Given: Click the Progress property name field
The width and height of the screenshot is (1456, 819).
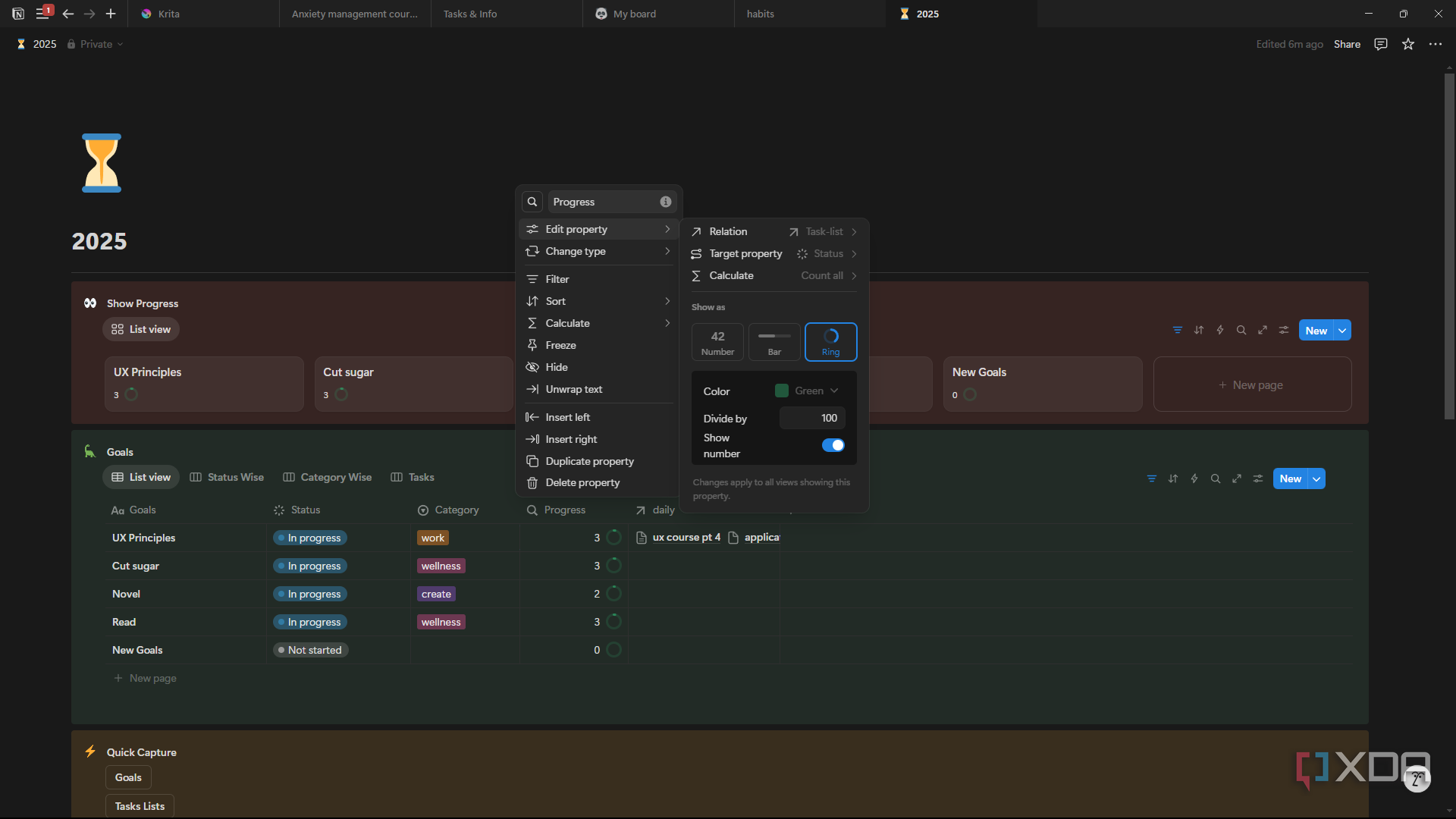Looking at the screenshot, I should [x=612, y=202].
